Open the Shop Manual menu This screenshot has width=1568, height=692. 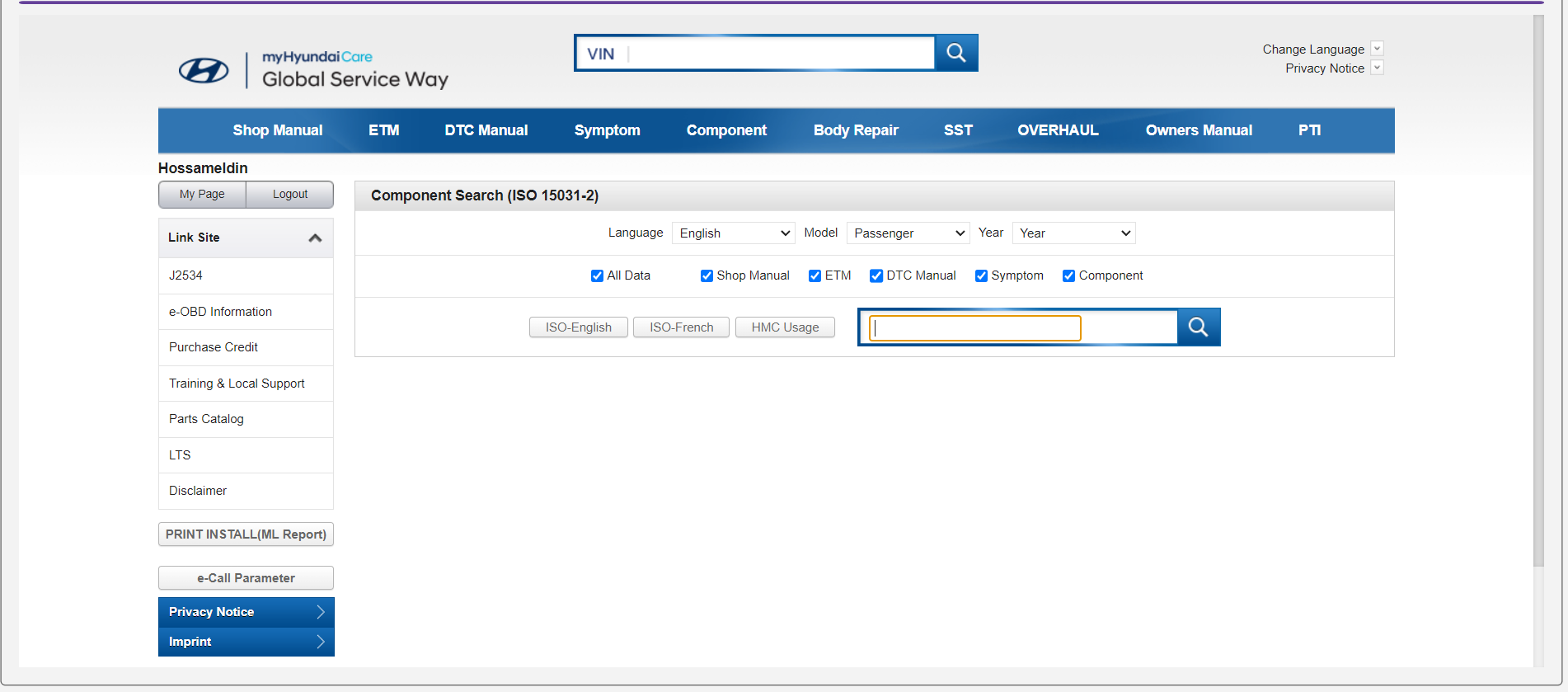(x=277, y=130)
